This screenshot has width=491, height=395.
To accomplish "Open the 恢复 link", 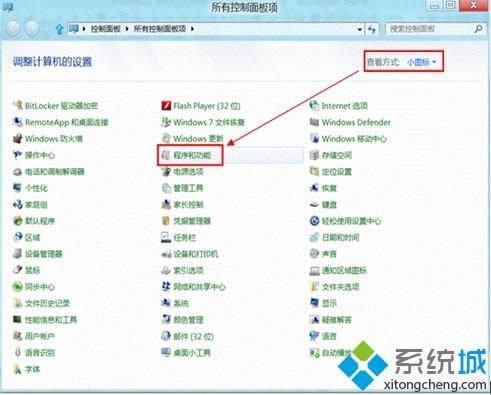I will tap(329, 188).
